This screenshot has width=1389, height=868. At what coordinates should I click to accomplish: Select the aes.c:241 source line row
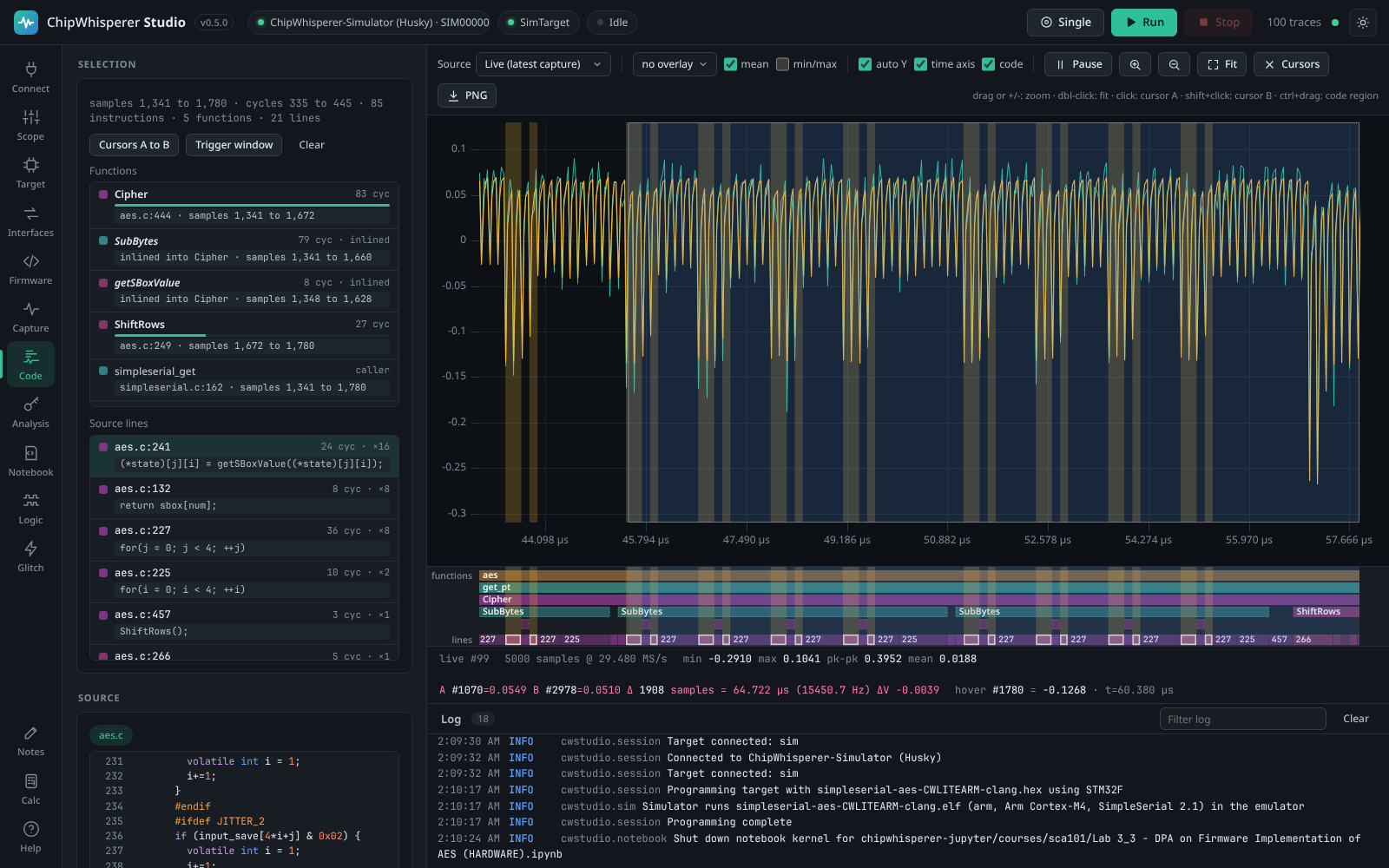point(244,456)
